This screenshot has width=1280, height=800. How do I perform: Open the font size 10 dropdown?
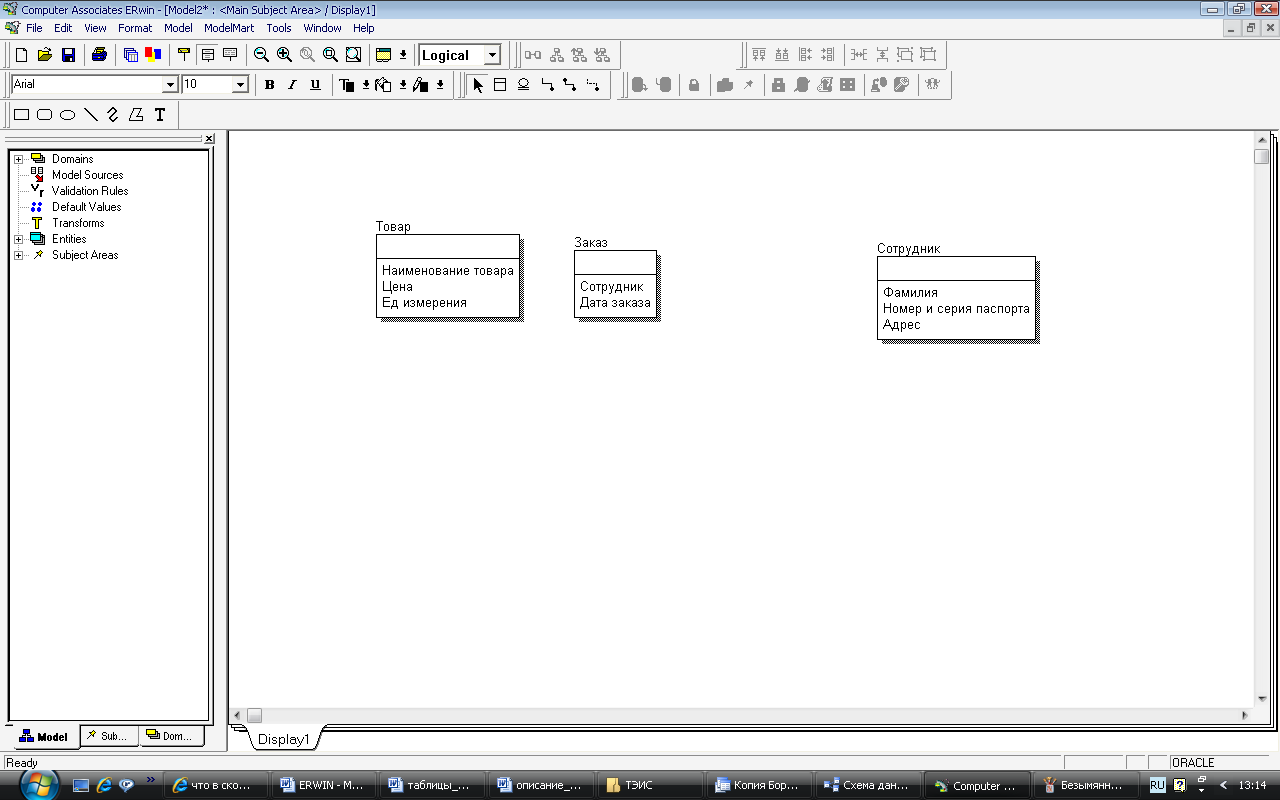(240, 85)
